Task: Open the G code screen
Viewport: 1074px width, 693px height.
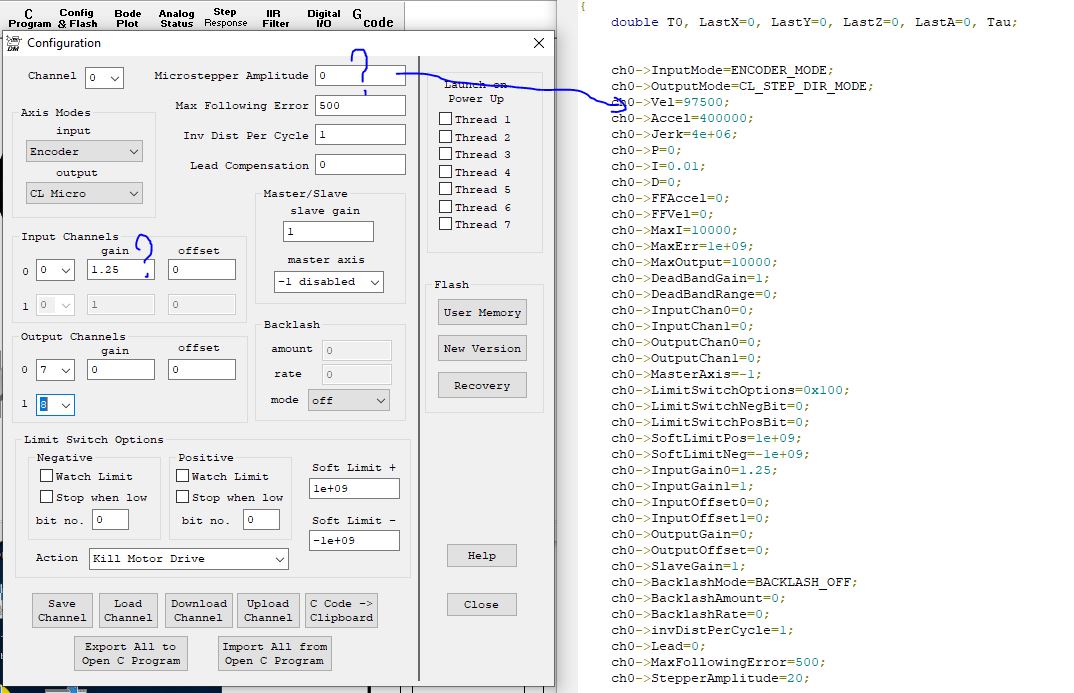Action: click(373, 17)
